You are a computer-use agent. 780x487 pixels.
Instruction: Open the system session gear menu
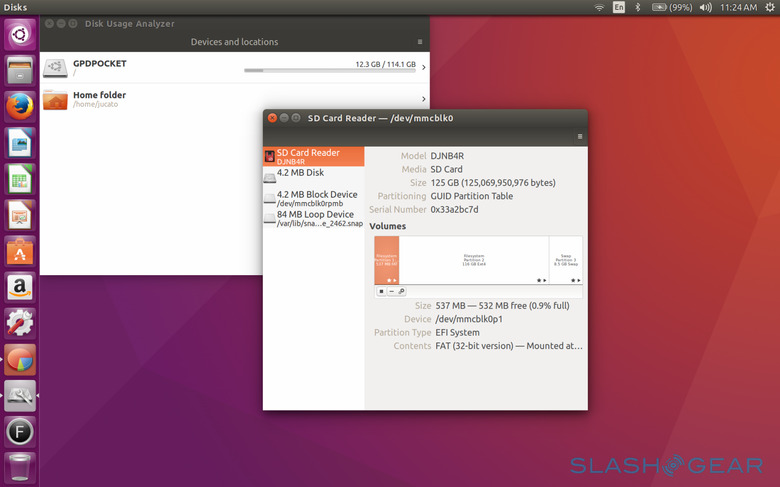coord(770,7)
